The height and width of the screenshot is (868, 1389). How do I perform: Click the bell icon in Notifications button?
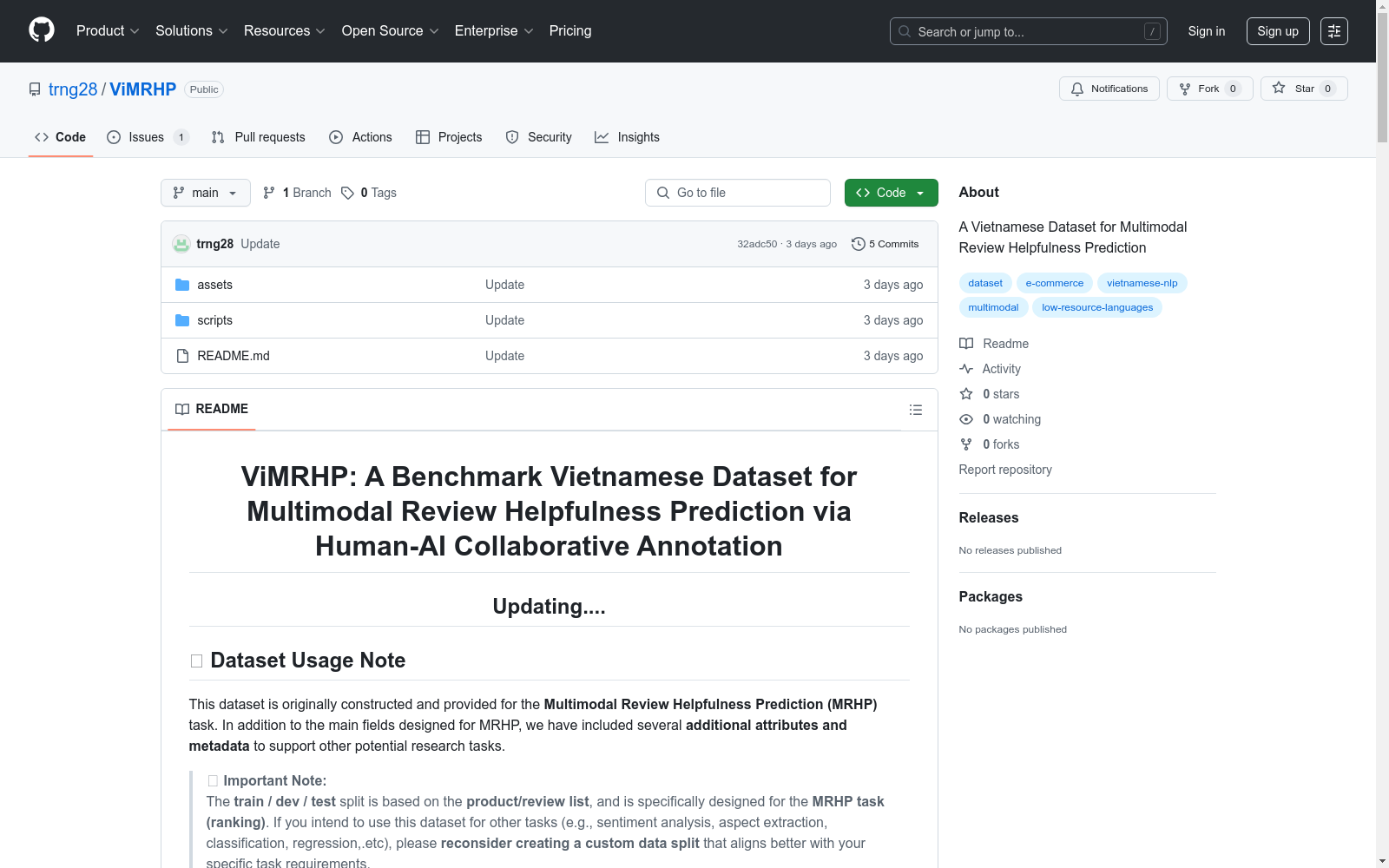click(1077, 89)
